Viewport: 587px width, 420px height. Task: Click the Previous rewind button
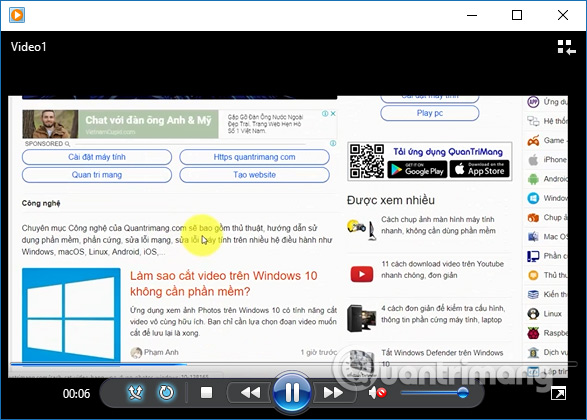(x=250, y=393)
